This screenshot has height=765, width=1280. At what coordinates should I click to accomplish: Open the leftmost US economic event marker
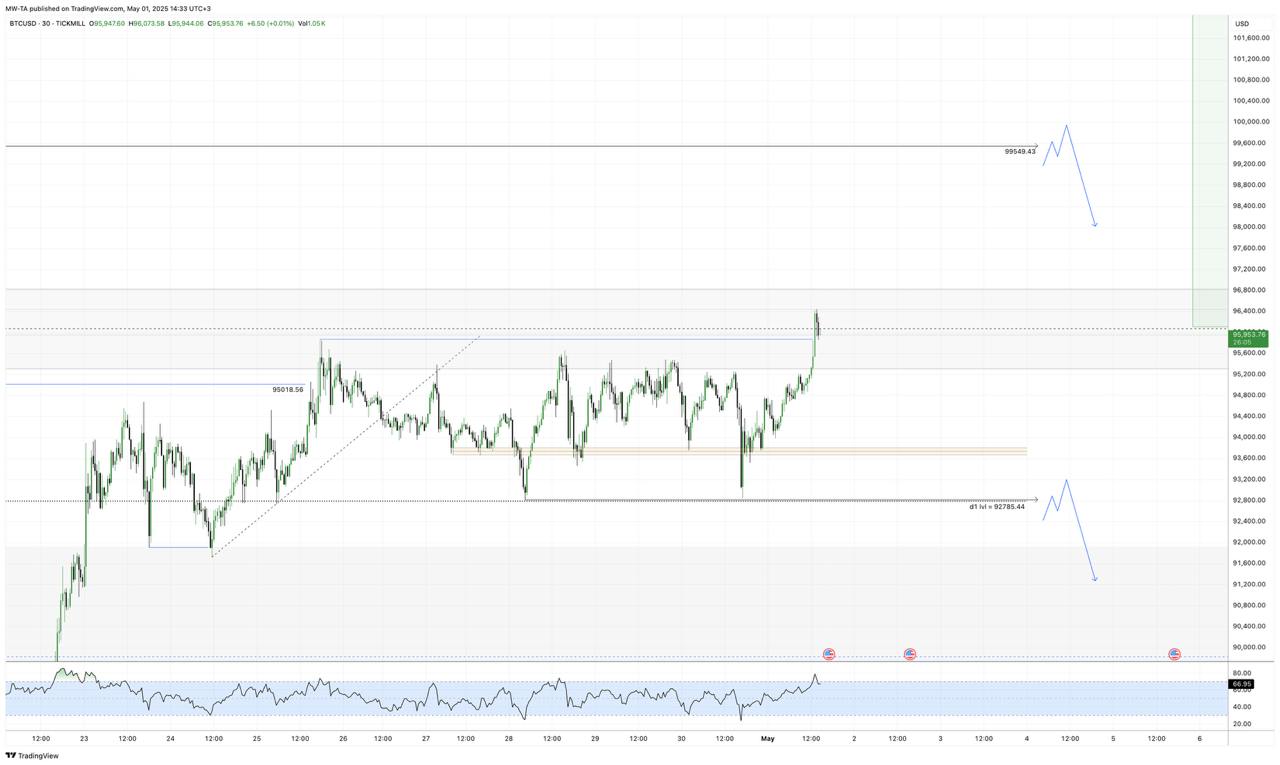829,654
